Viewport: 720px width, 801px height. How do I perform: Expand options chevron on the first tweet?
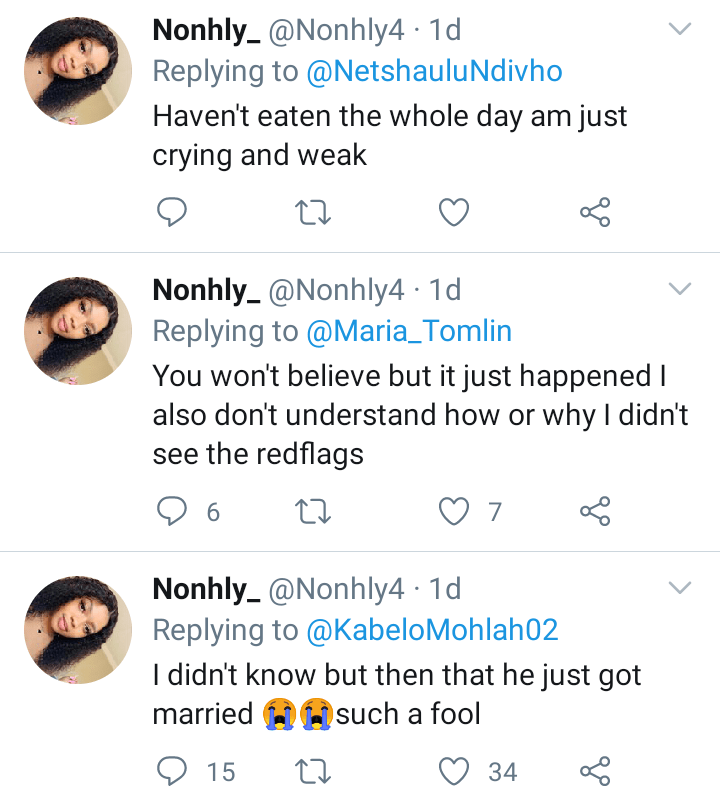tap(680, 30)
